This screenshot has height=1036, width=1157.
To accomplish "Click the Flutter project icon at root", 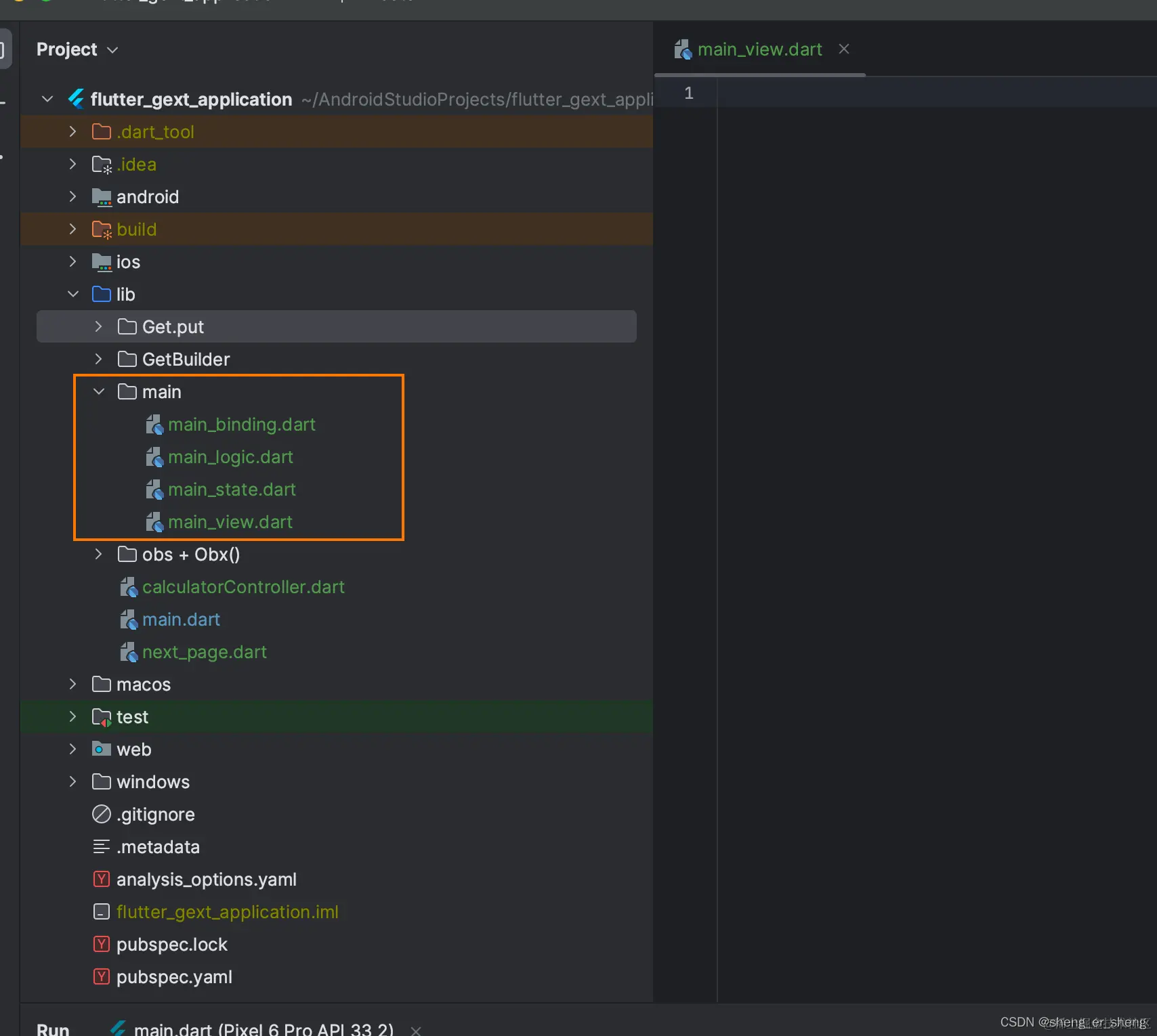I will click(76, 99).
